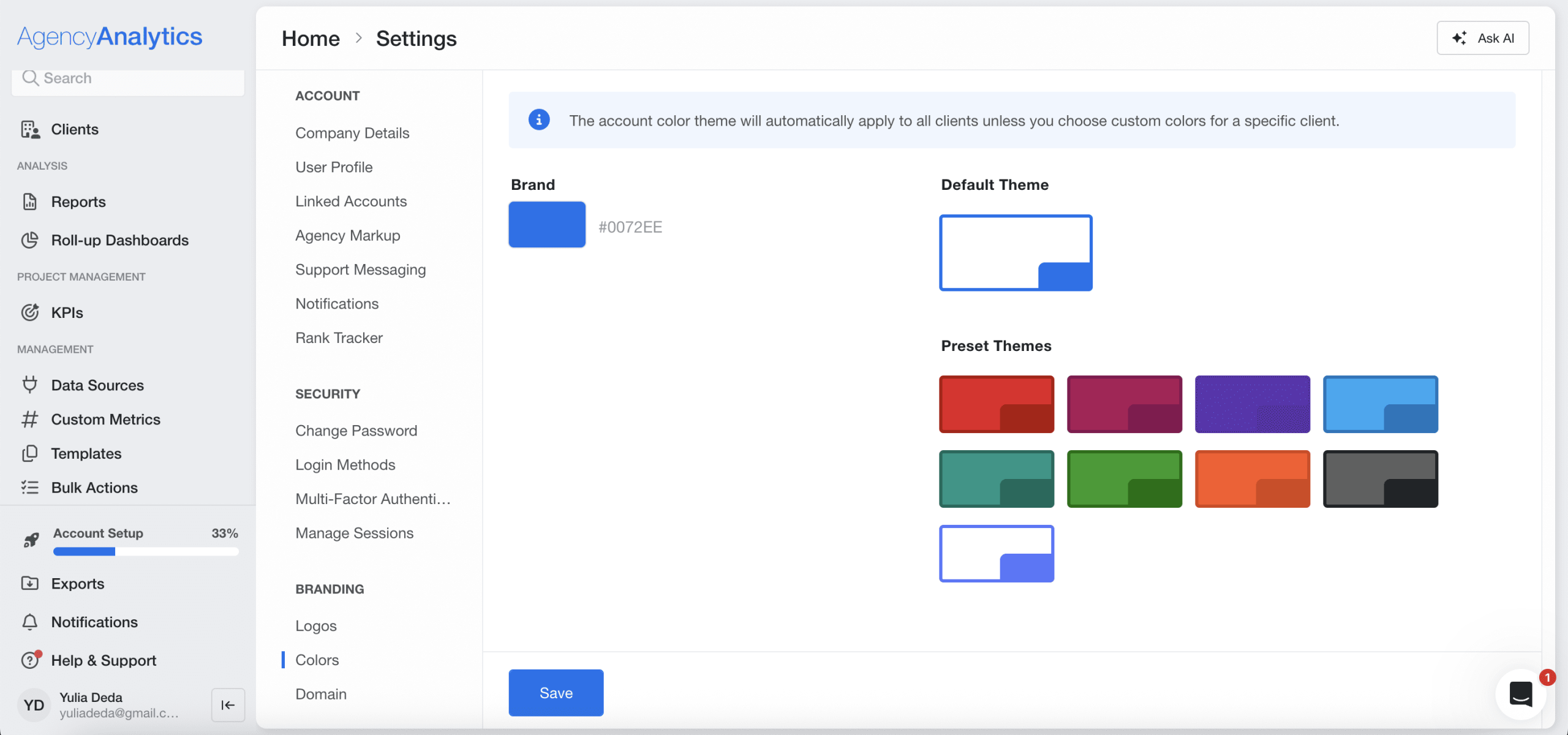
Task: Select the red preset theme
Action: [997, 404]
